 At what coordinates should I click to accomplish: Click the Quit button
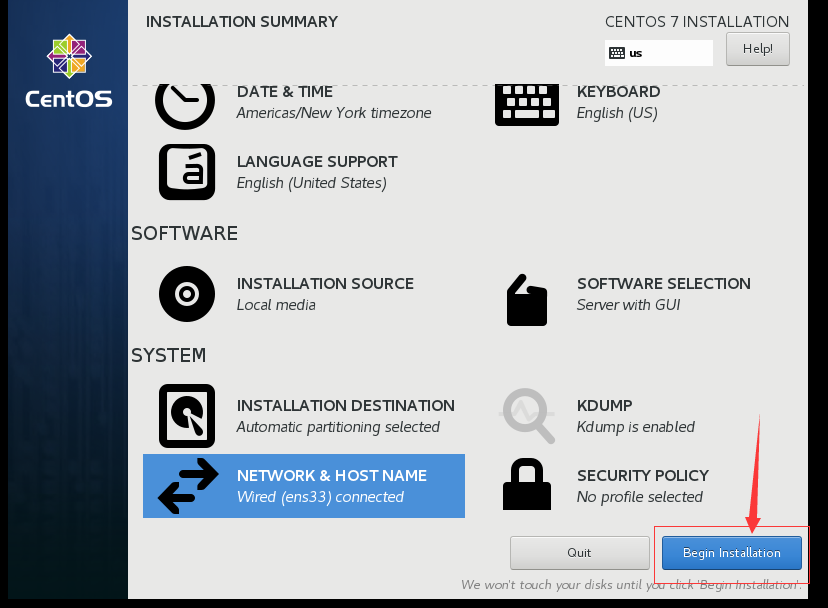point(579,553)
